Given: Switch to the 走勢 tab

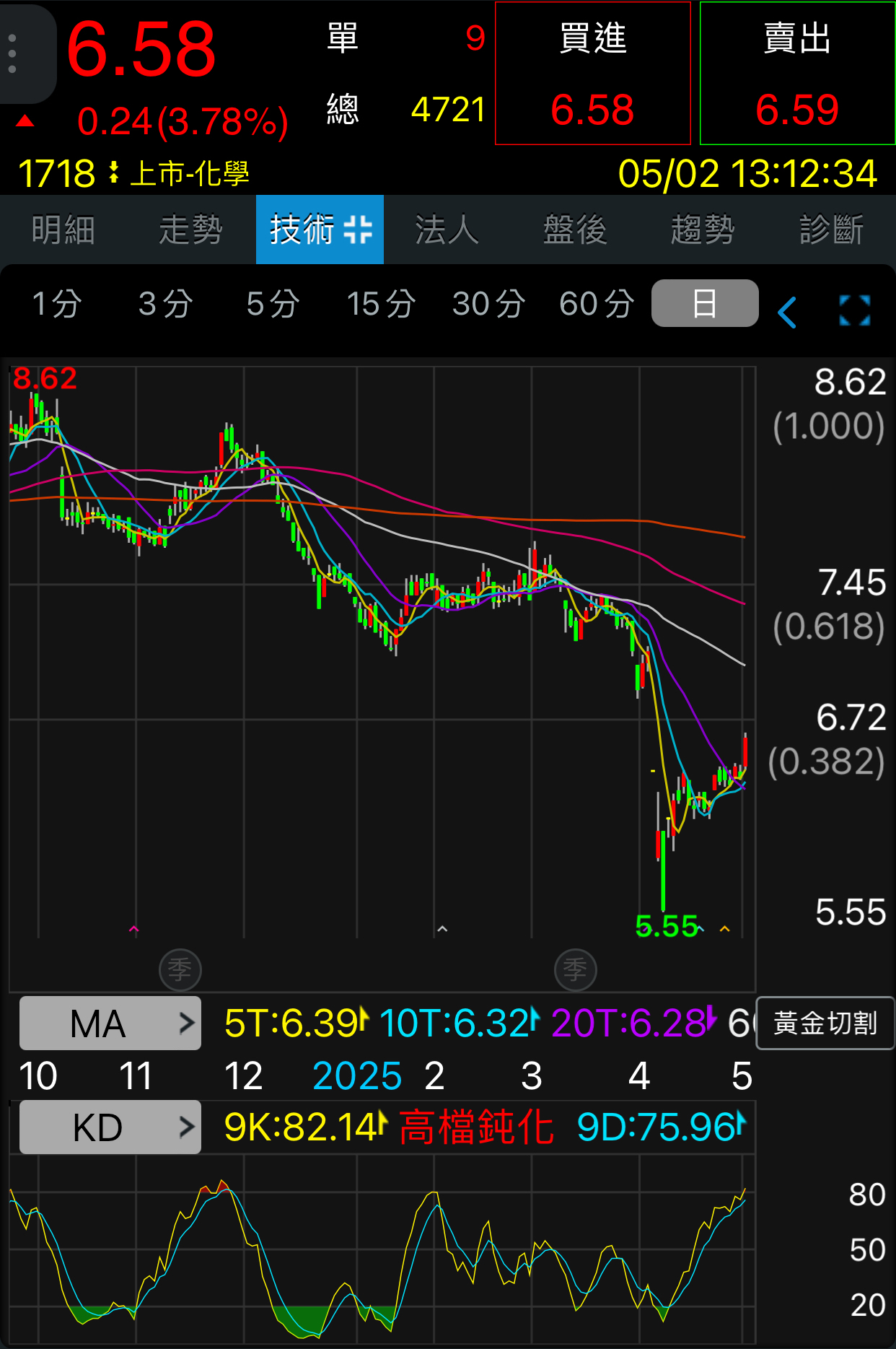Looking at the screenshot, I should point(191,230).
